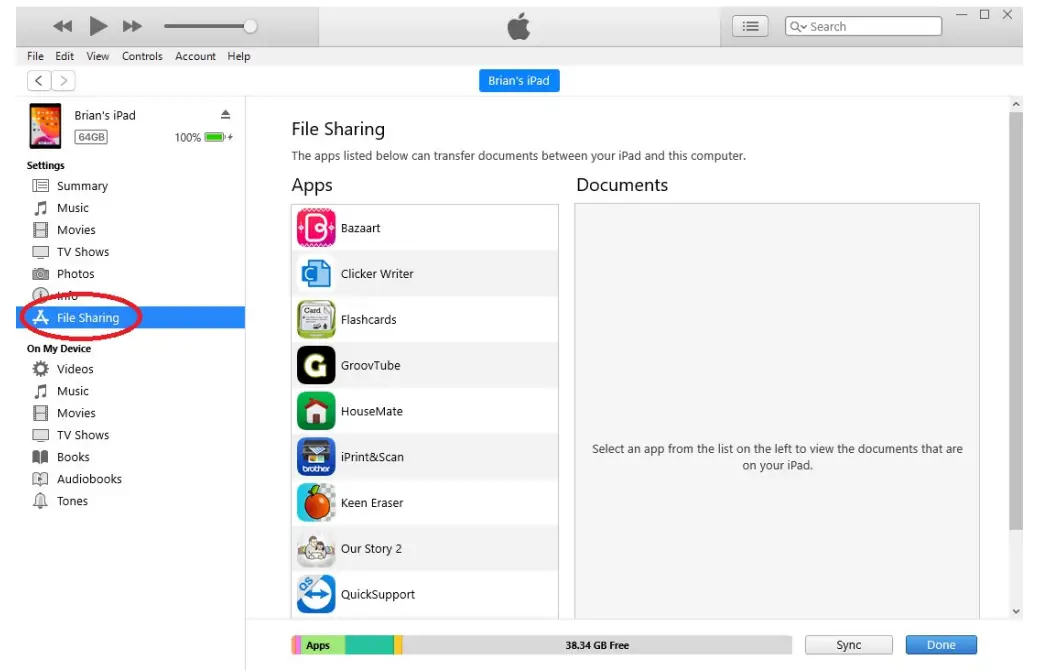
Task: Select Movies under Settings
Action: (76, 230)
